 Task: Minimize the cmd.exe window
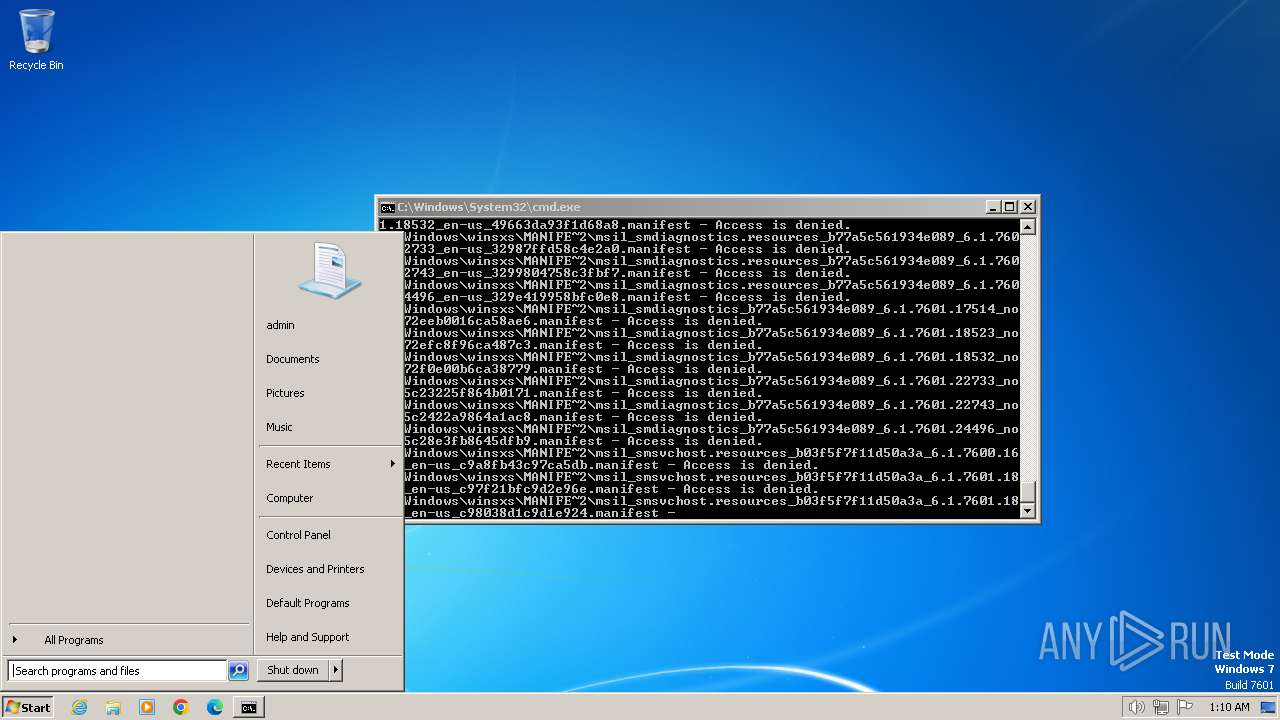(x=993, y=207)
